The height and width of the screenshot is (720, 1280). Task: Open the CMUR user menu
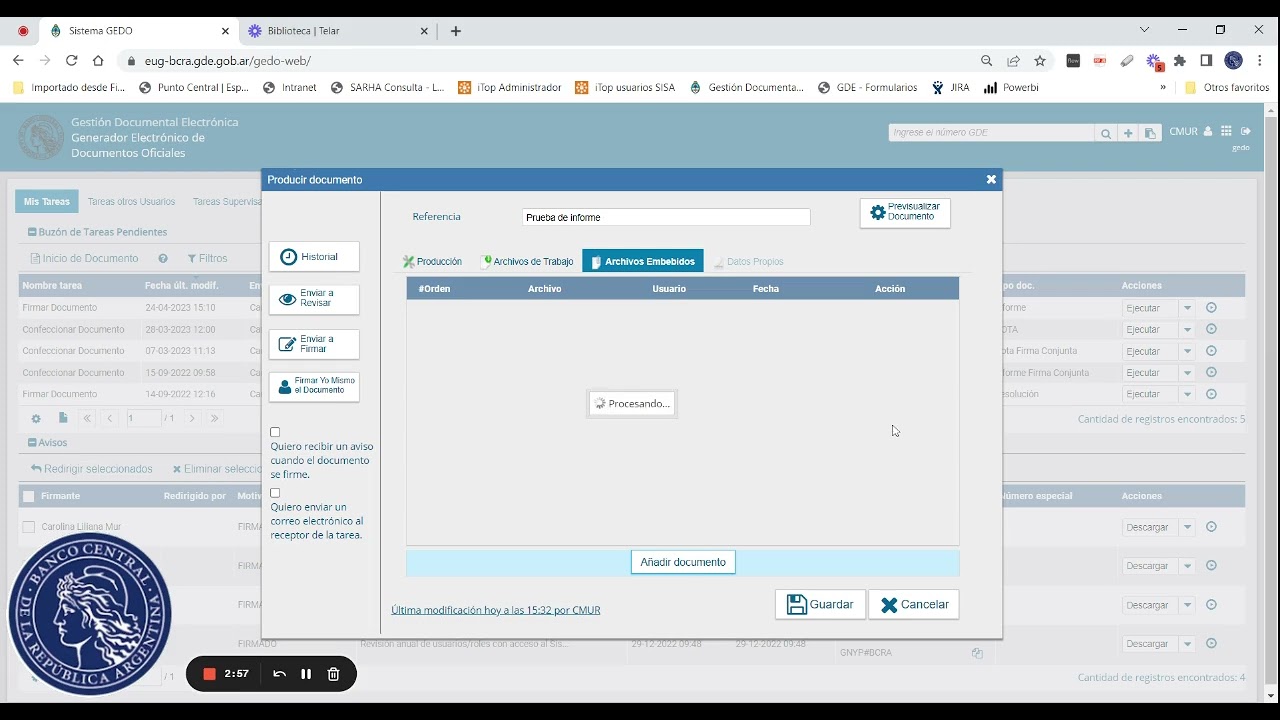point(1191,131)
